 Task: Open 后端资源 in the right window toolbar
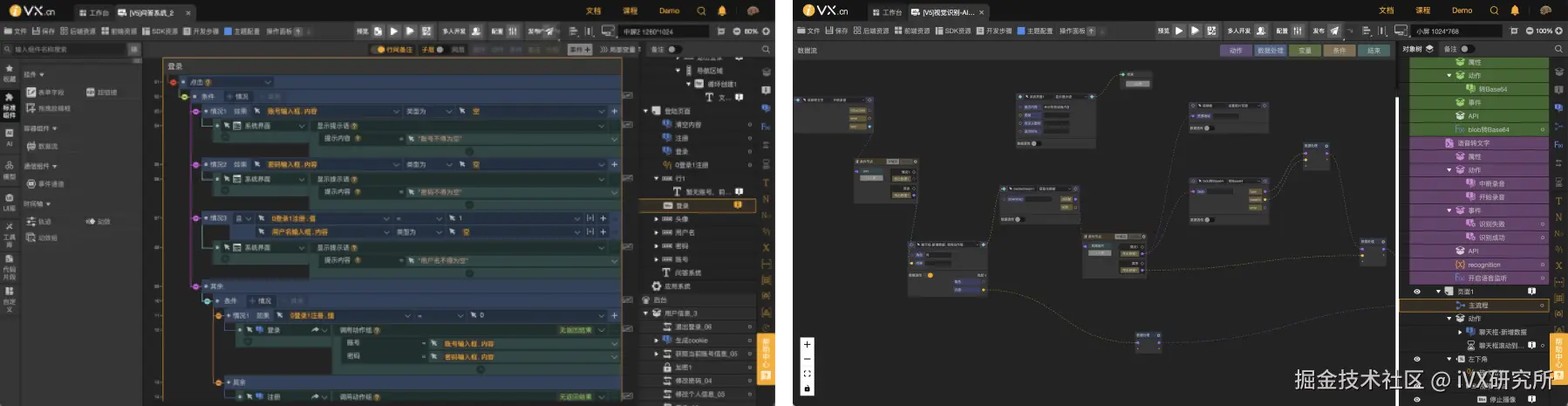click(x=871, y=31)
